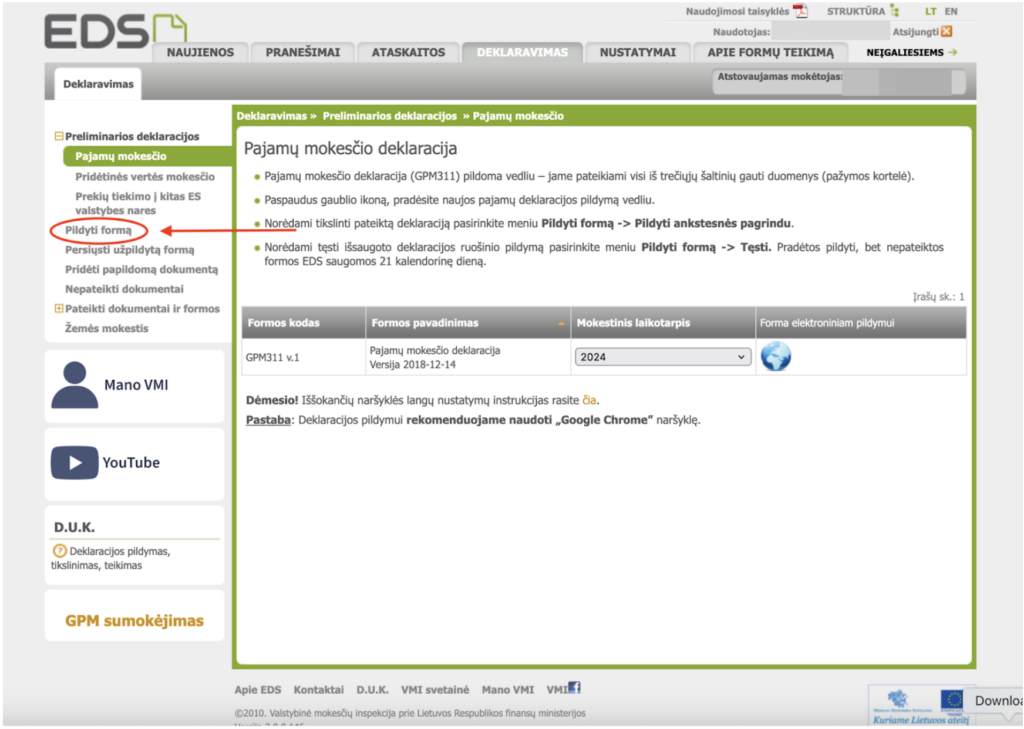
Task: Click the GPM sumokėjimas link
Action: point(134,621)
